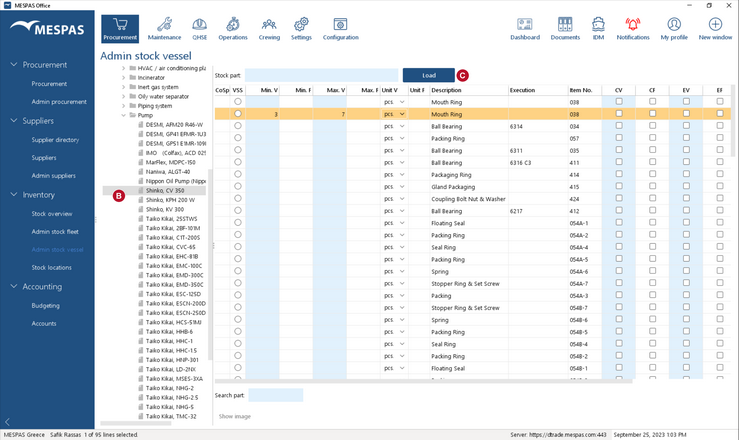Click the Load button

pyautogui.click(x=428, y=75)
